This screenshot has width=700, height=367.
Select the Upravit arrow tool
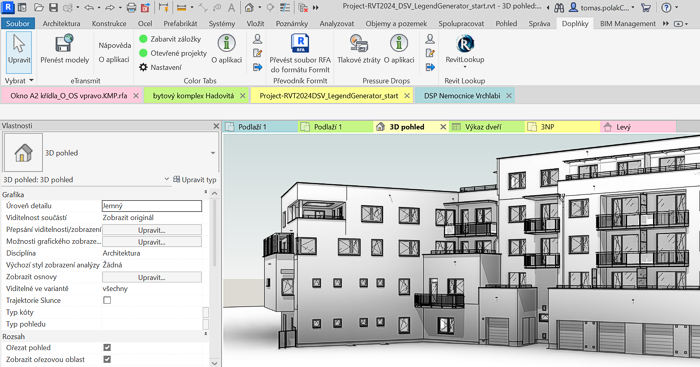pyautogui.click(x=19, y=52)
